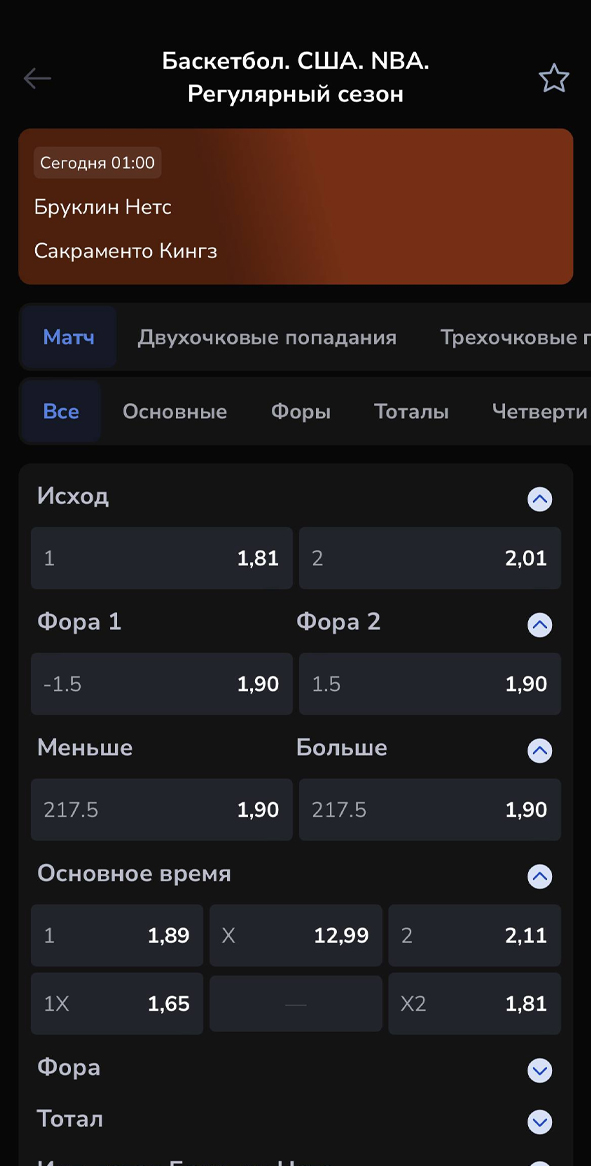Click the chevron beside Фора 2
Viewport: 591px width, 1166px height.
point(539,625)
